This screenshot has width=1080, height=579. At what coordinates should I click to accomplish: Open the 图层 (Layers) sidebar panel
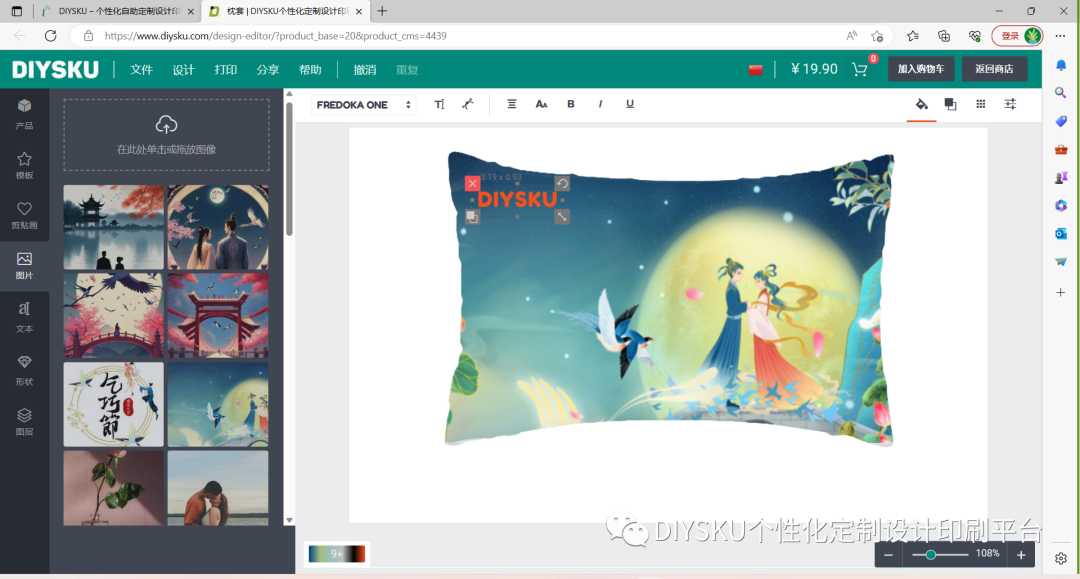pyautogui.click(x=24, y=421)
